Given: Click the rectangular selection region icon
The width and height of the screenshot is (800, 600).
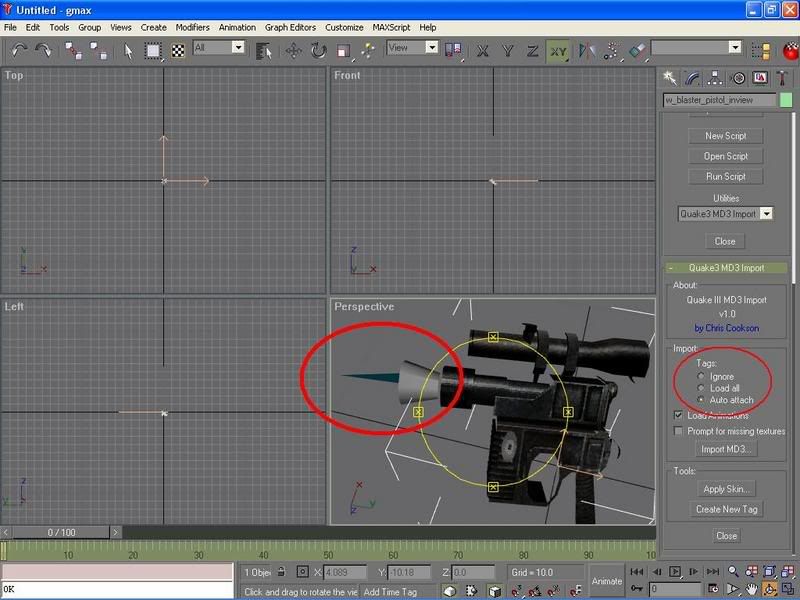Looking at the screenshot, I should click(x=153, y=51).
